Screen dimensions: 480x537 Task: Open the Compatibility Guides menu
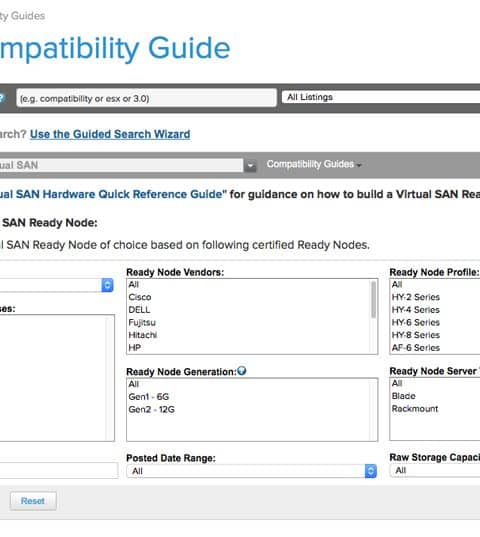tap(314, 164)
